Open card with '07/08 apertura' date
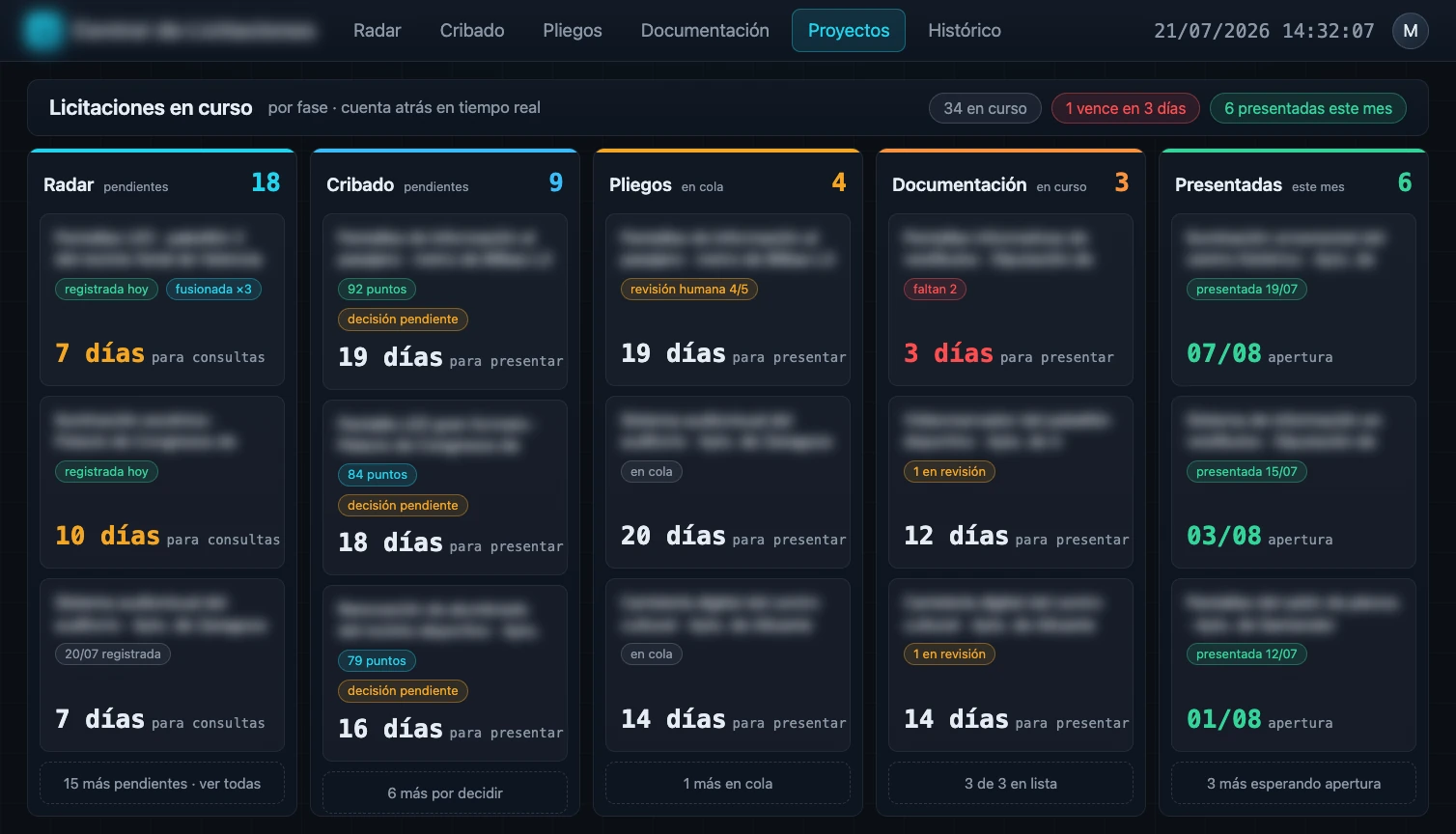This screenshot has height=834, width=1456. 1294,300
